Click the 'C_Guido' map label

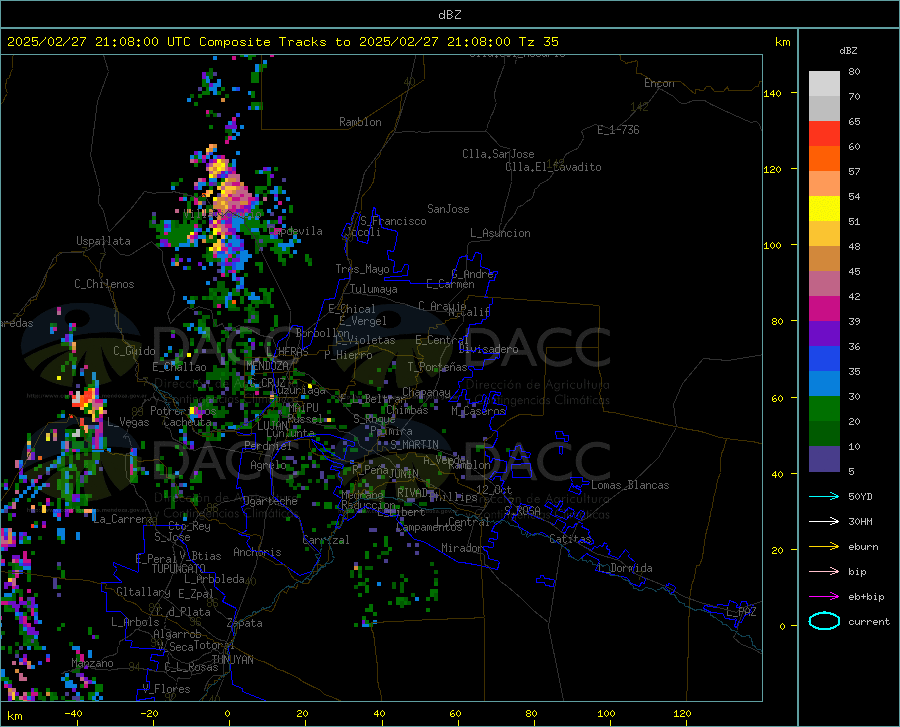[x=134, y=351]
